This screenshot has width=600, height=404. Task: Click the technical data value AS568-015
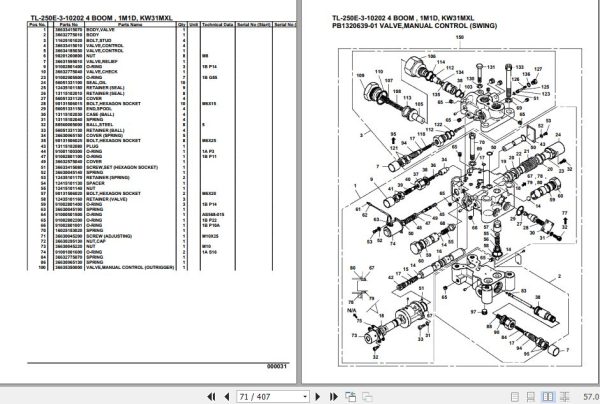click(213, 215)
